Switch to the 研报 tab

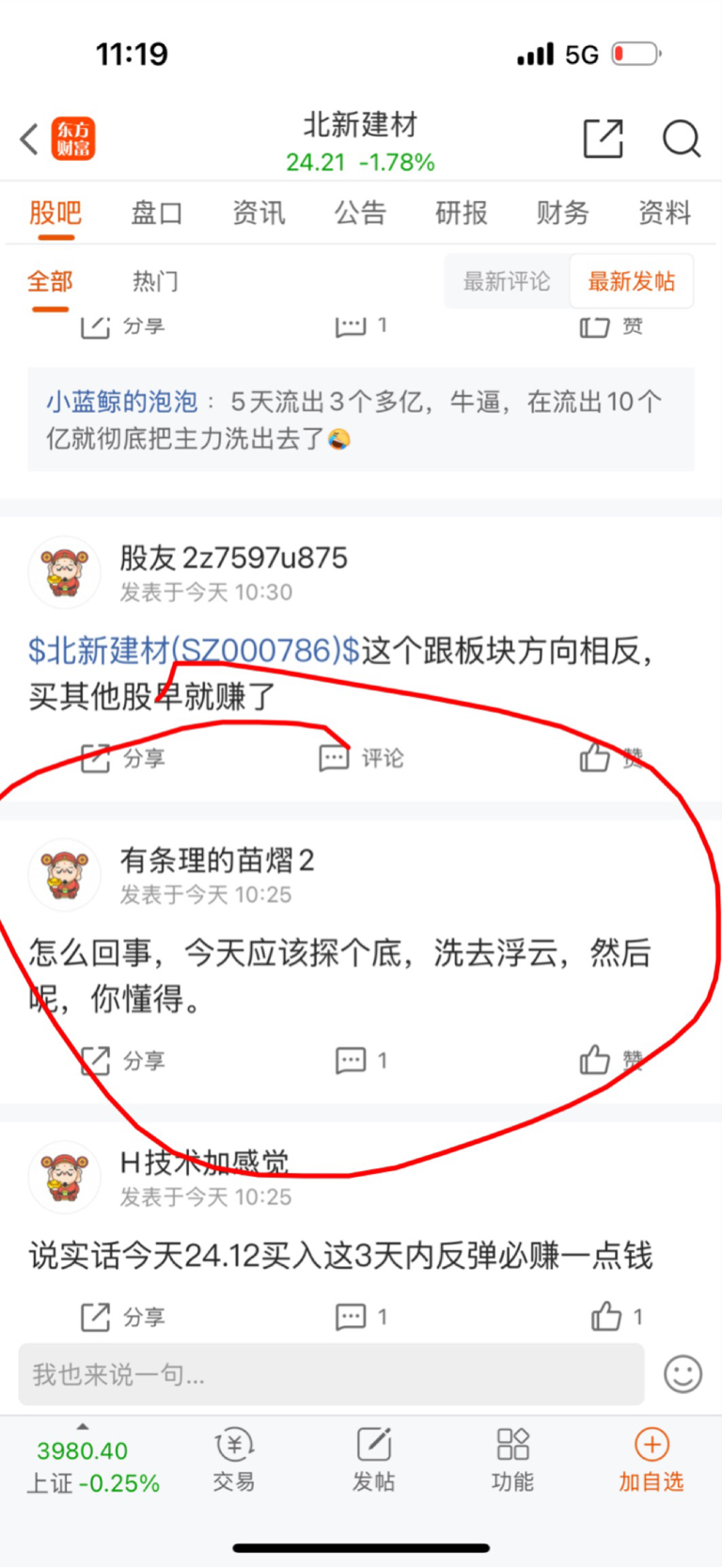tap(461, 213)
